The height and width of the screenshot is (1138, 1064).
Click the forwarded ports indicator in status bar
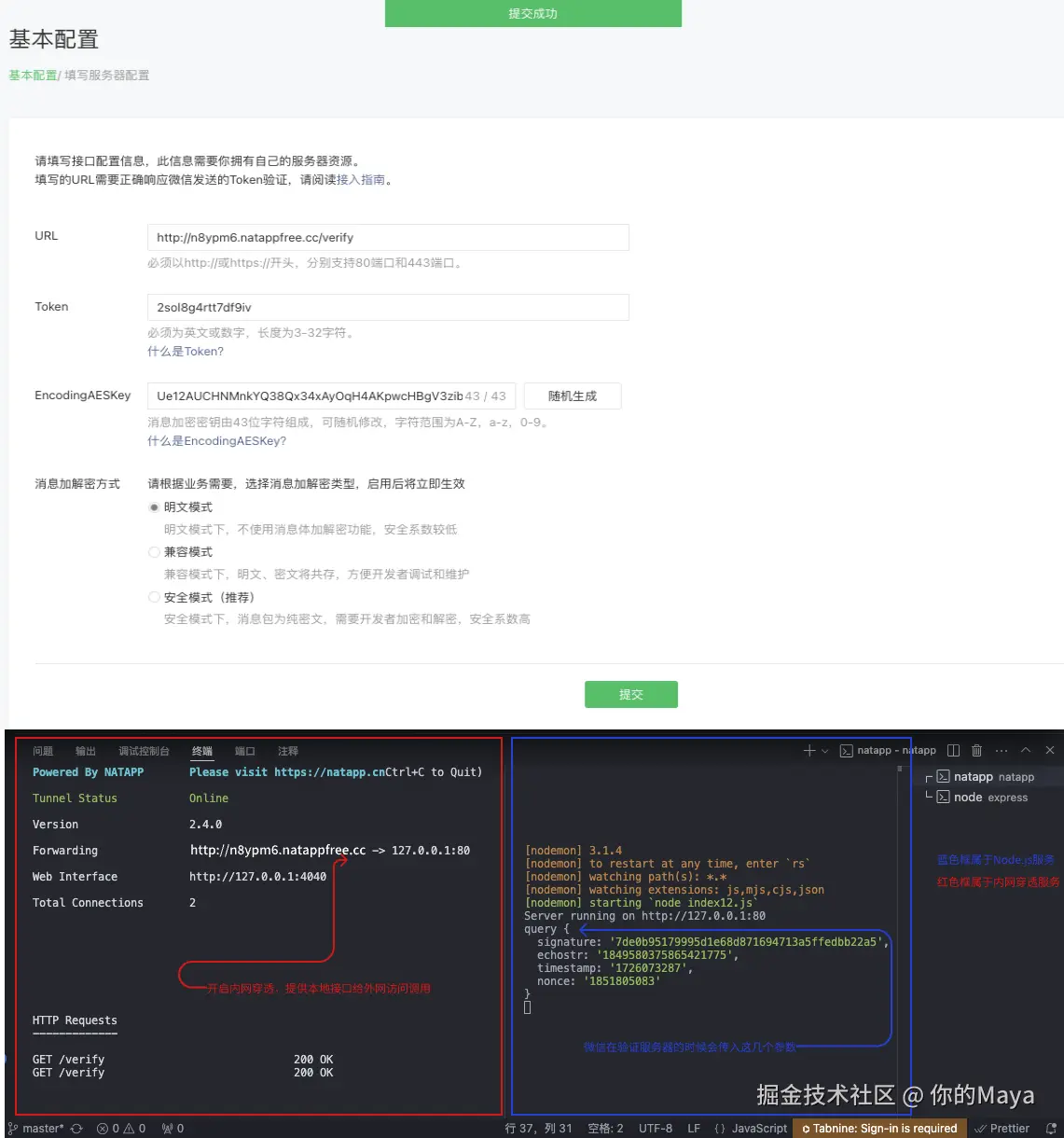coord(173,1129)
